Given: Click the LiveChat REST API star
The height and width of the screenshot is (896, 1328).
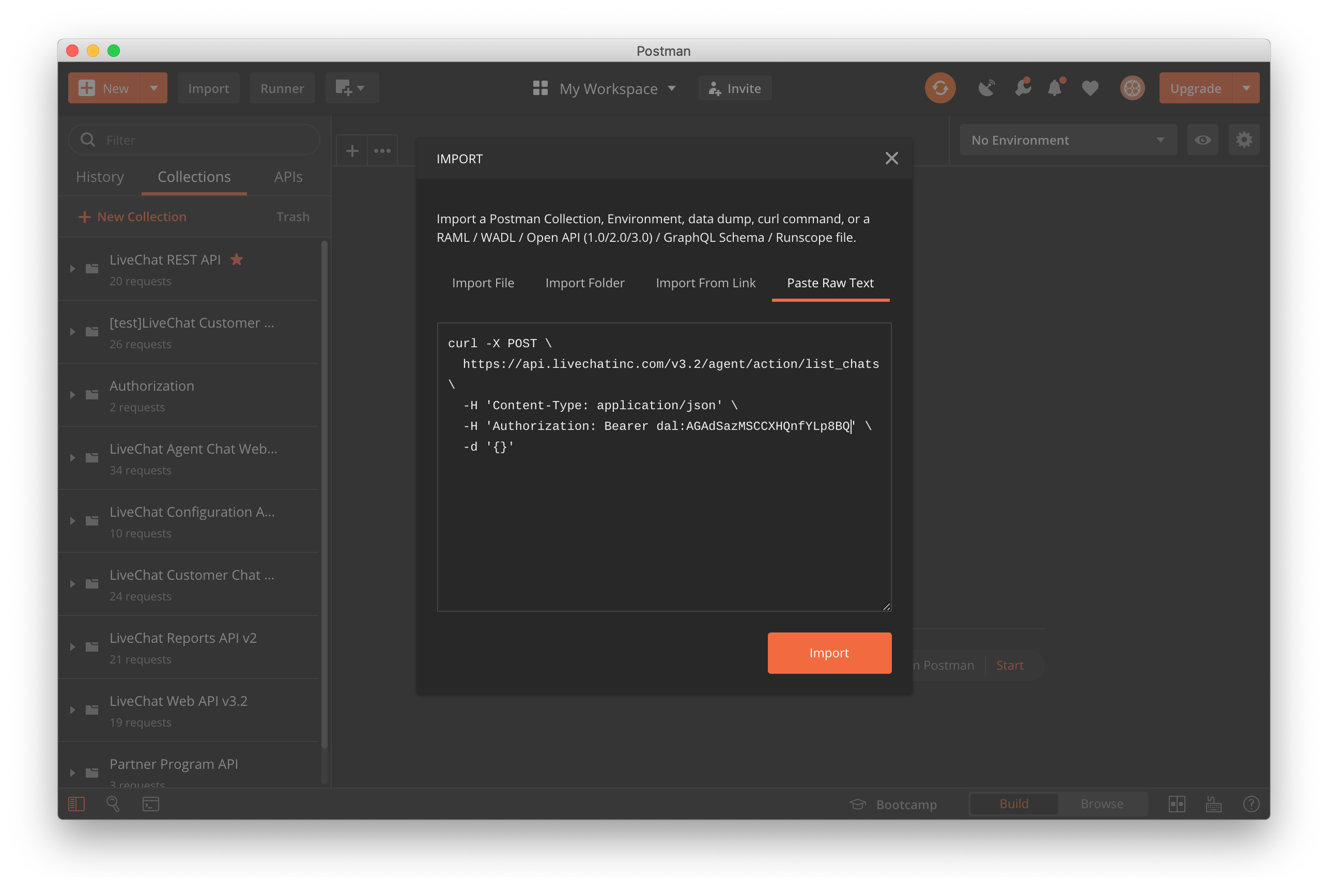Looking at the screenshot, I should 237,259.
